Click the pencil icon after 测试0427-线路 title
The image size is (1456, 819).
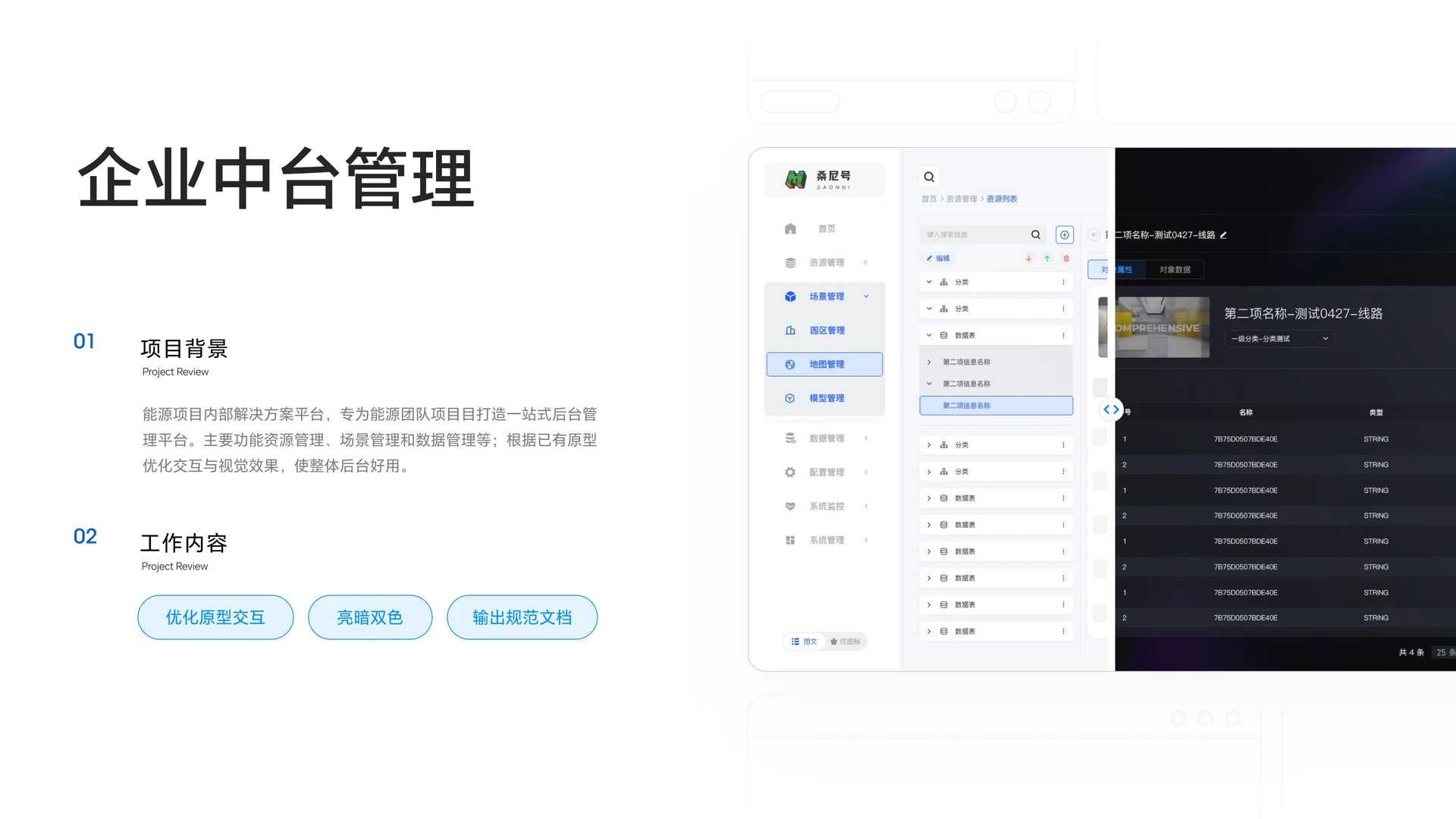tap(1223, 235)
